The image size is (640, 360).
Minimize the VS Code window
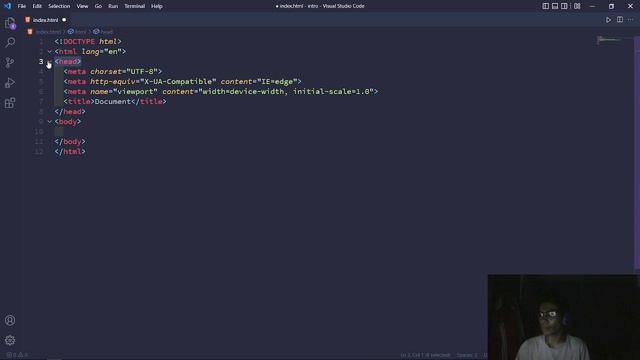[592, 6]
